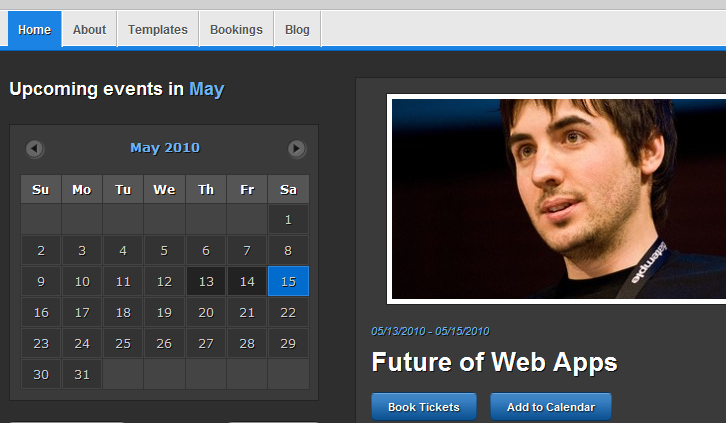Go to next month in calendar
The height and width of the screenshot is (423, 726).
click(297, 149)
